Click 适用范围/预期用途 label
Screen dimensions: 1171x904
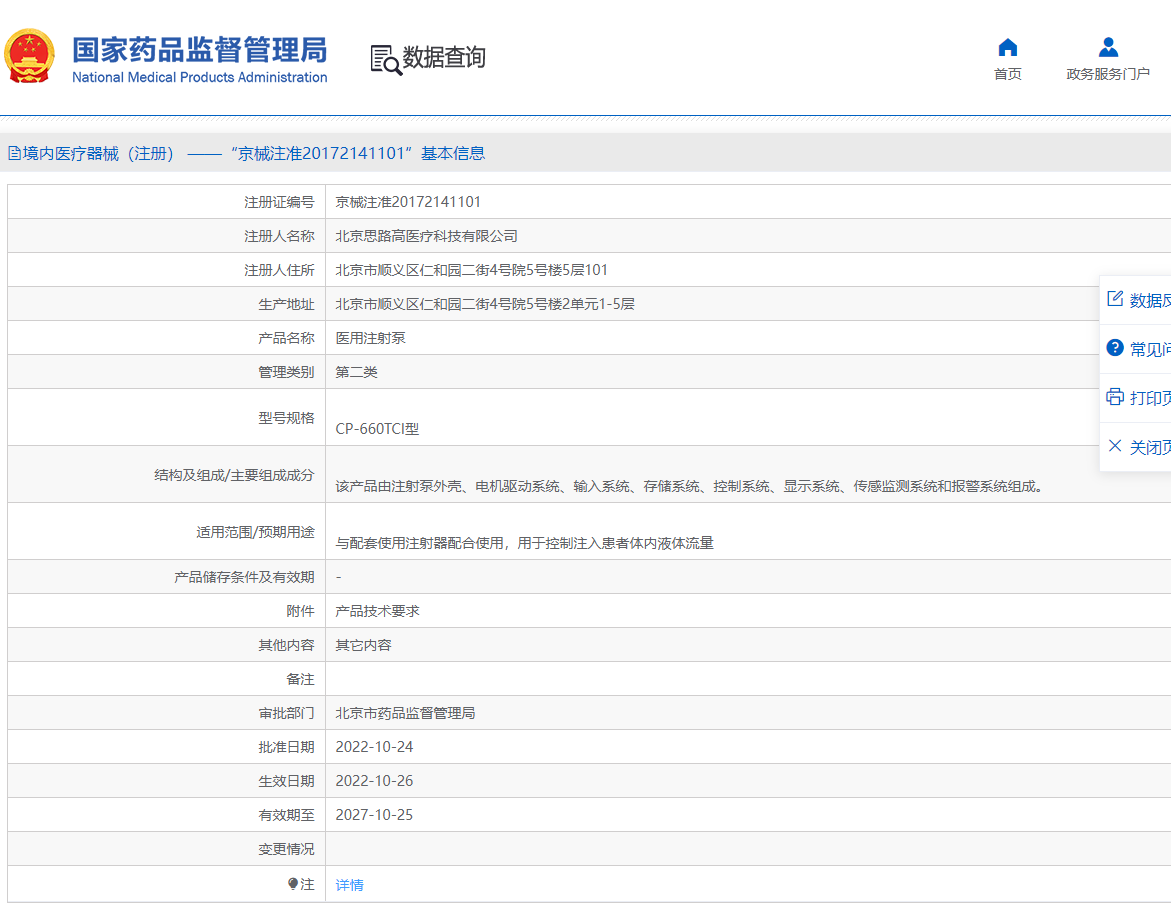255,532
